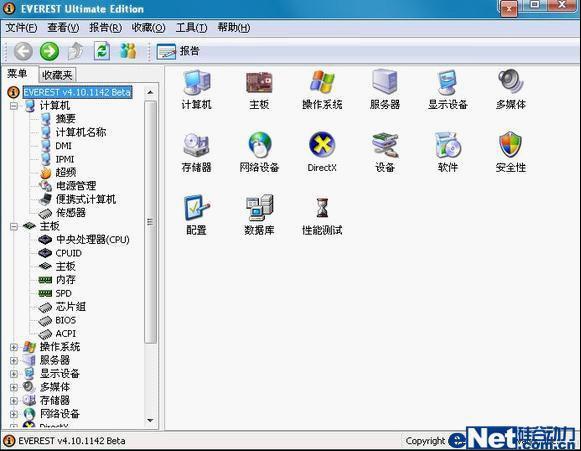The width and height of the screenshot is (581, 451).
Task: Select the 传感器 sensor tree item
Action: pos(70,213)
